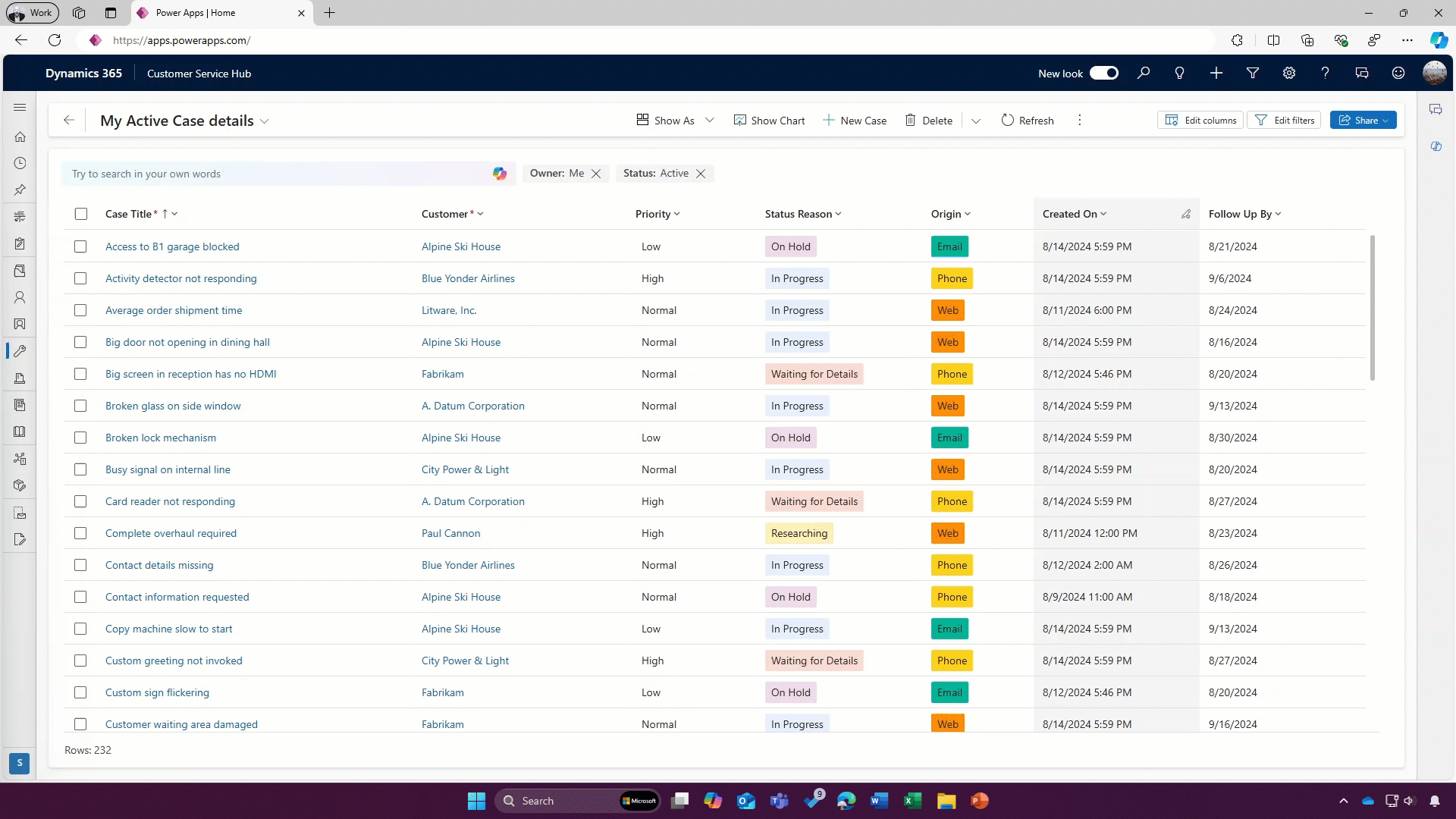This screenshot has width=1456, height=819.
Task: Open the Case Title column menu
Action: tap(174, 214)
